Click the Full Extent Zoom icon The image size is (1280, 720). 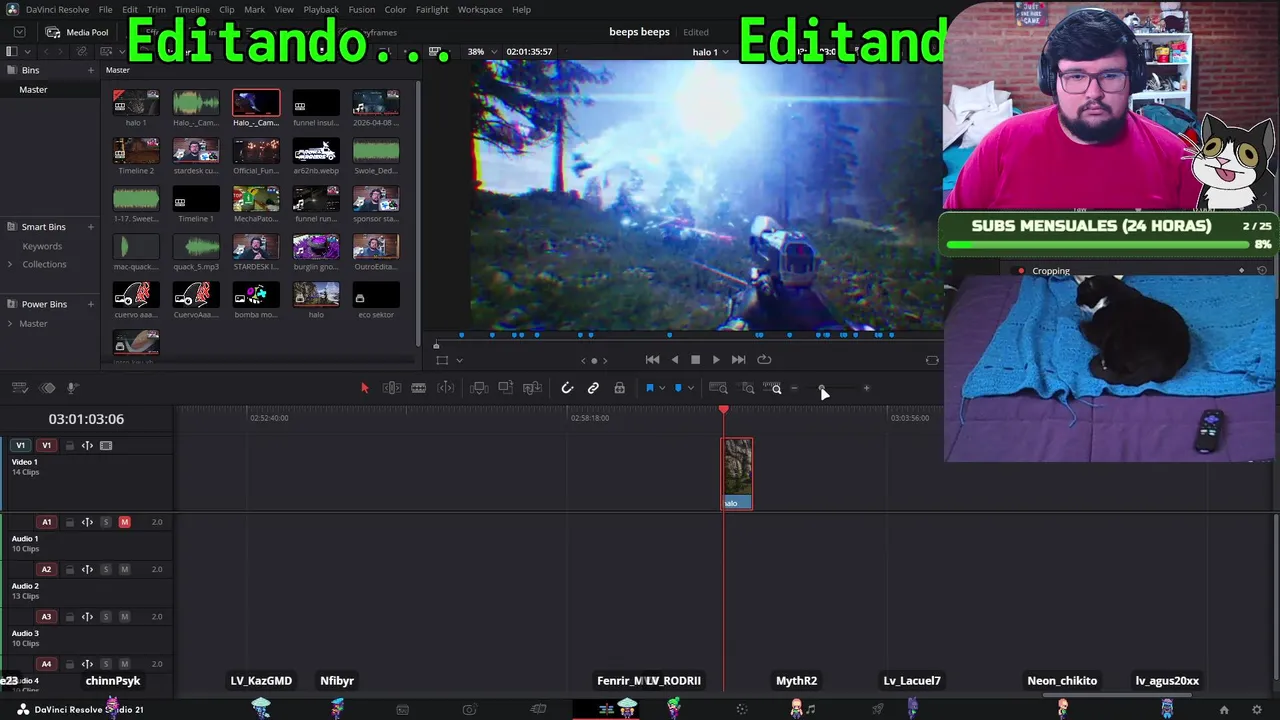coord(718,388)
